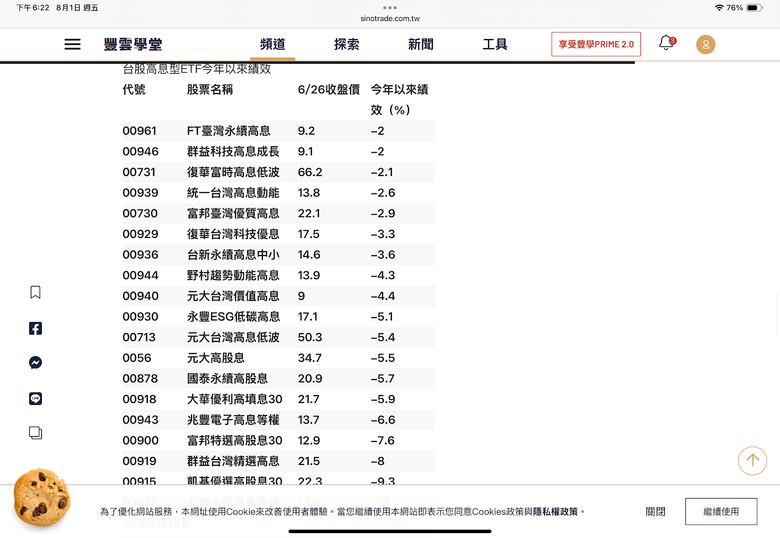Select code 00929 in the table
The height and width of the screenshot is (538, 780).
(x=140, y=234)
